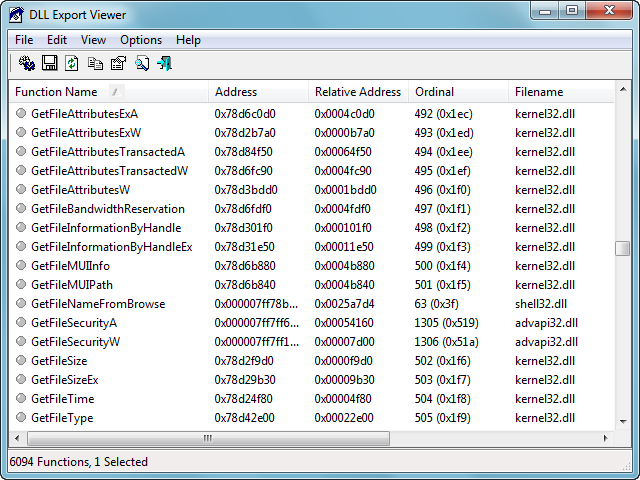This screenshot has height=480, width=640.
Task: Open the File menu
Action: pos(24,40)
